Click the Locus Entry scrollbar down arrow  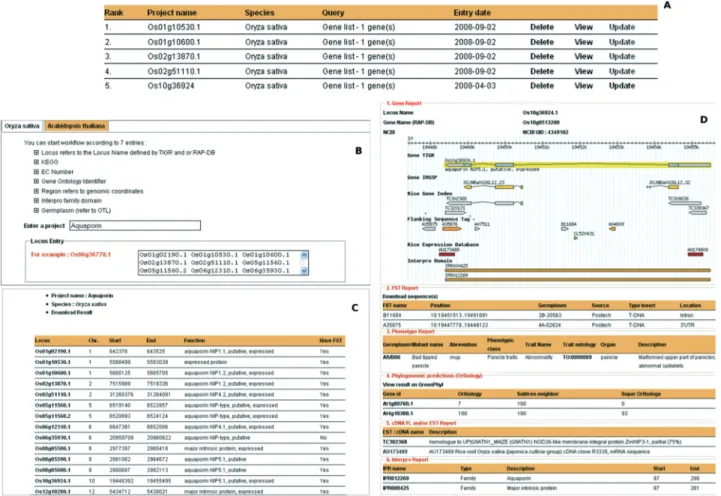[304, 271]
